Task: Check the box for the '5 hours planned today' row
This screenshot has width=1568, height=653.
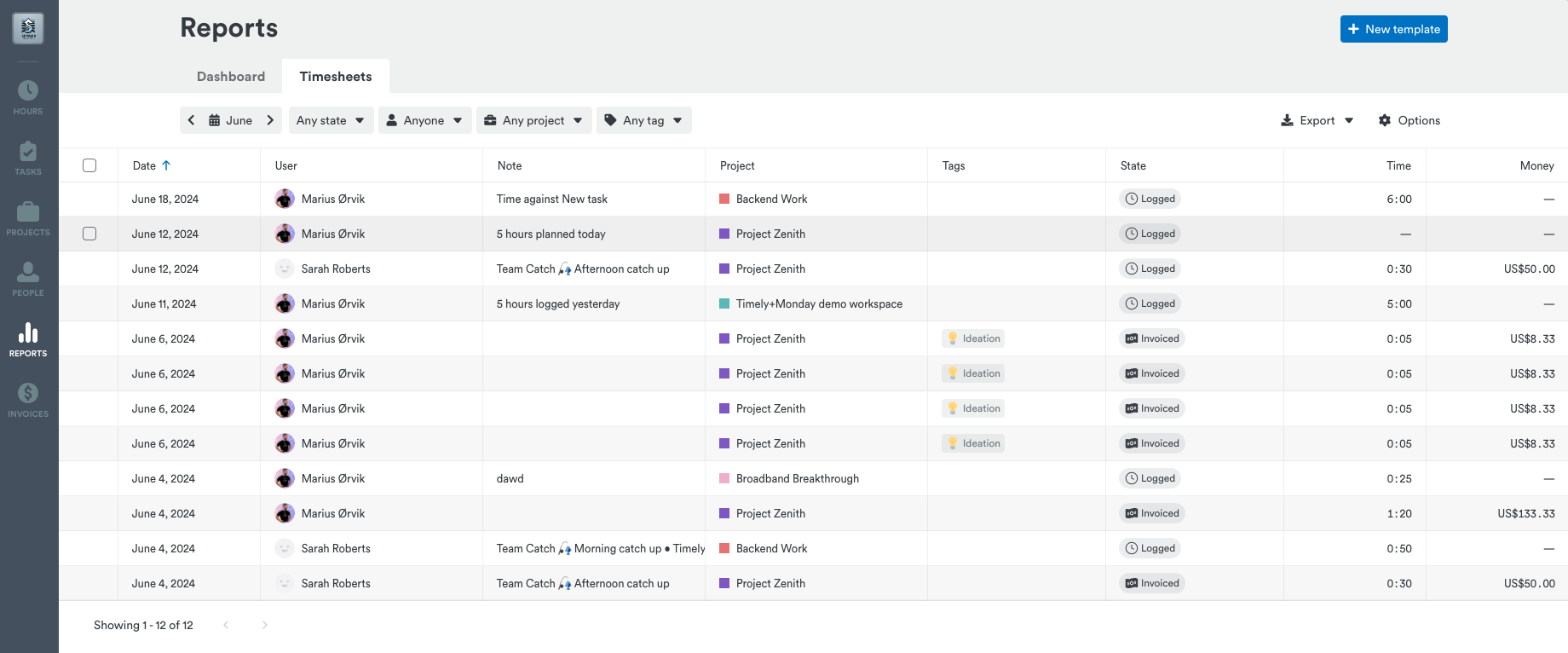Action: tap(89, 234)
